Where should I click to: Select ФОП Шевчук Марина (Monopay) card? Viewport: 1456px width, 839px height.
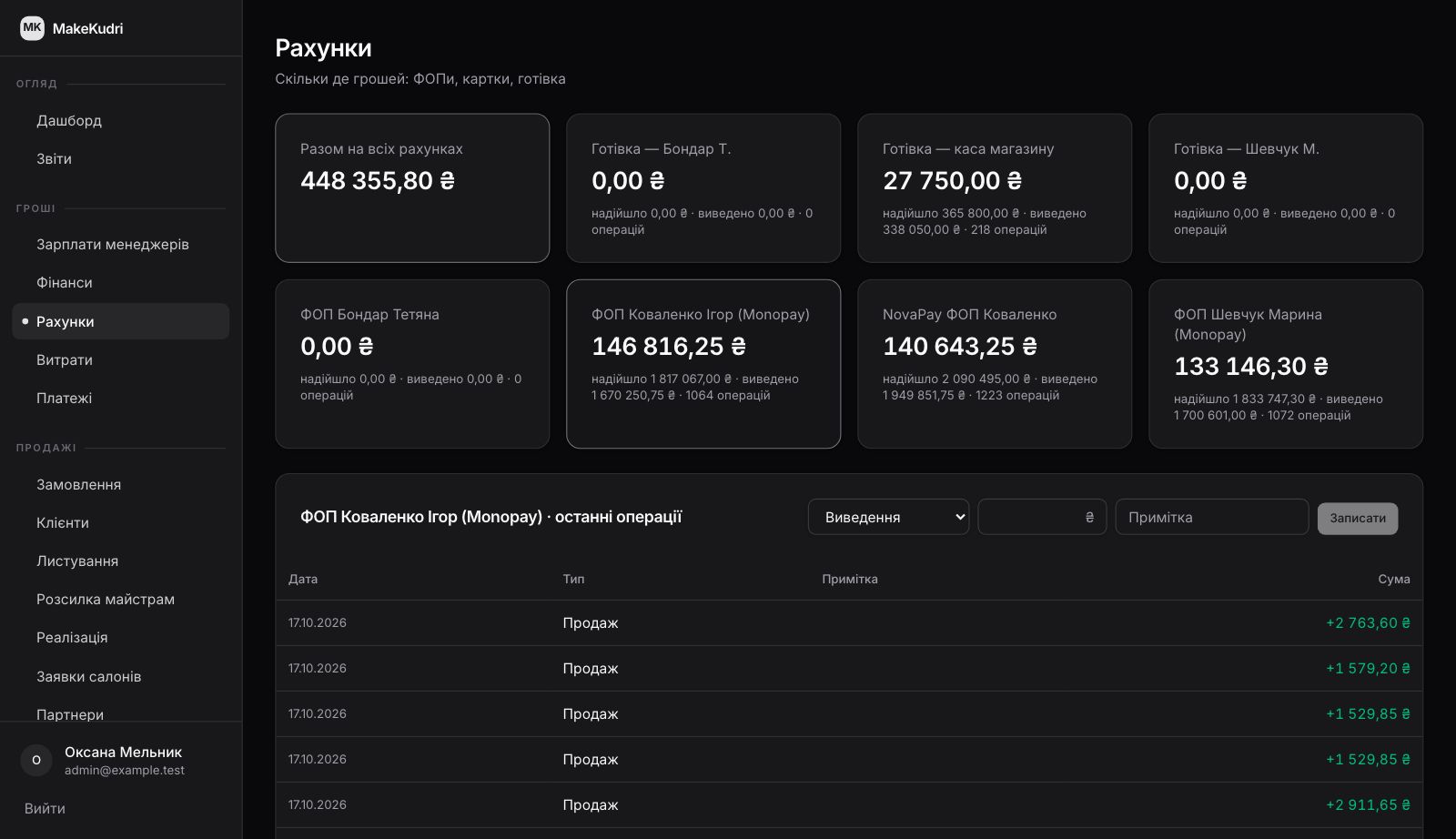(x=1286, y=364)
